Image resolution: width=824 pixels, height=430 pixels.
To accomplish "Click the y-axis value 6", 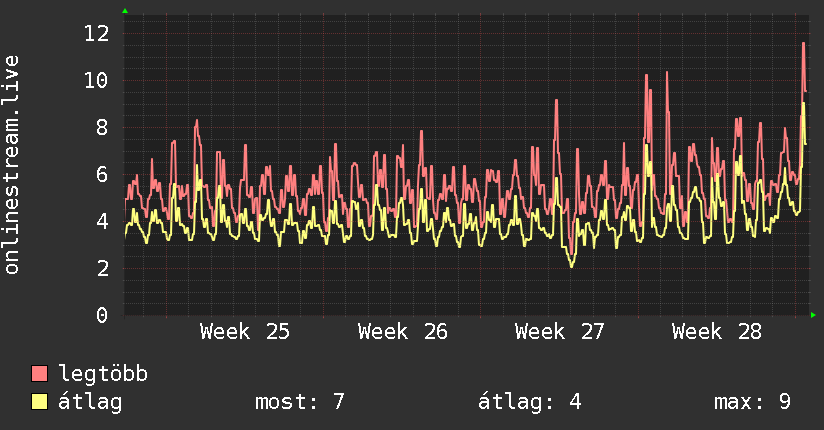I will point(102,174).
